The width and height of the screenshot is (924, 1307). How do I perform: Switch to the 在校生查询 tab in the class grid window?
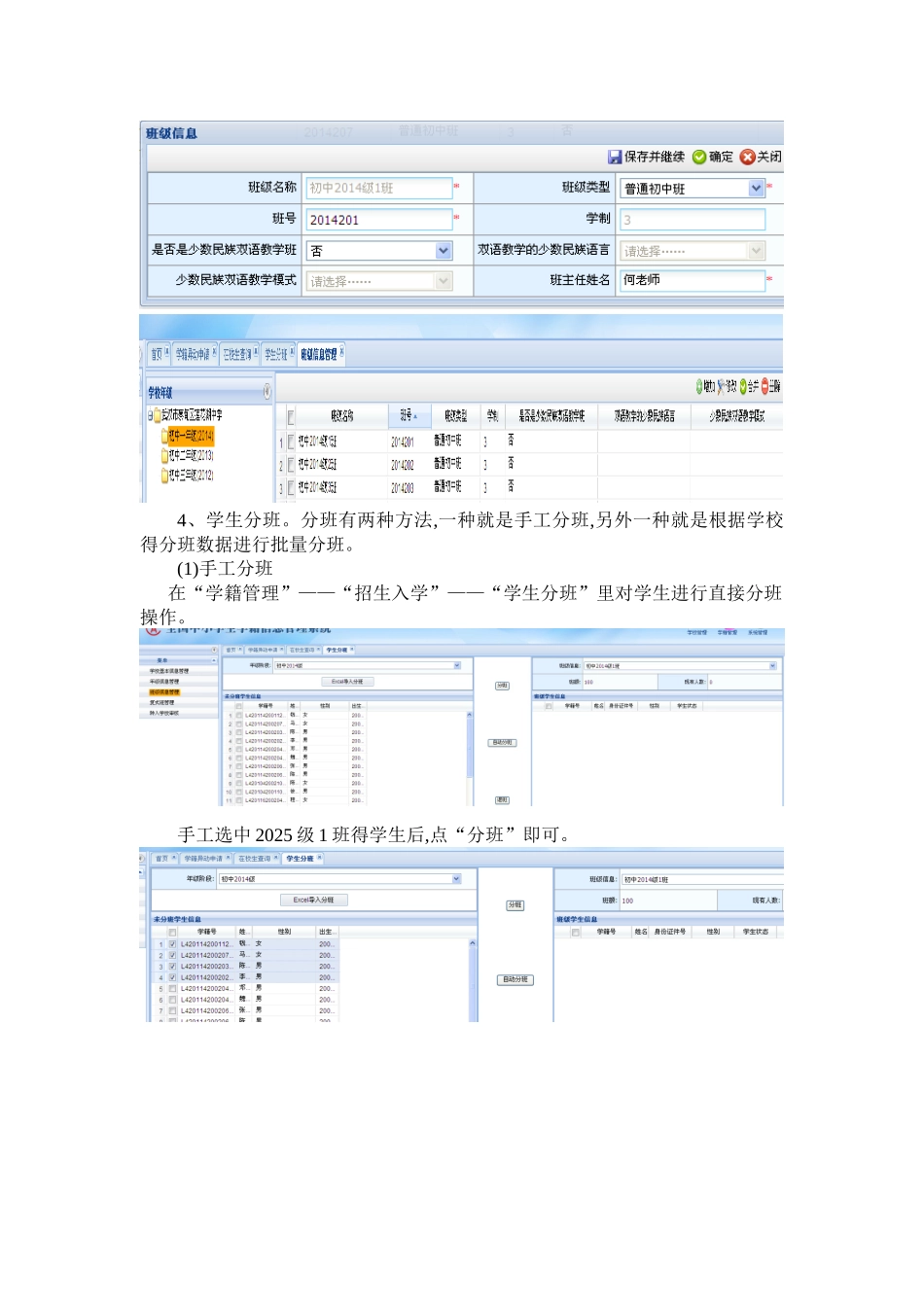coord(237,354)
